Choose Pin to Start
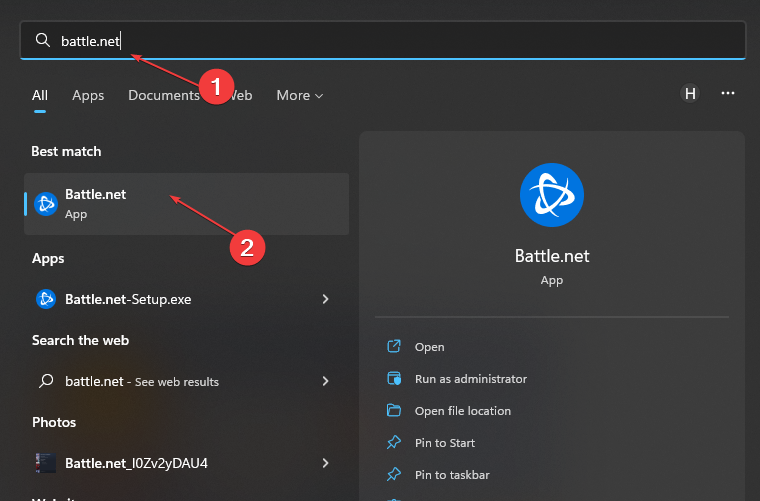760x501 pixels. [444, 443]
